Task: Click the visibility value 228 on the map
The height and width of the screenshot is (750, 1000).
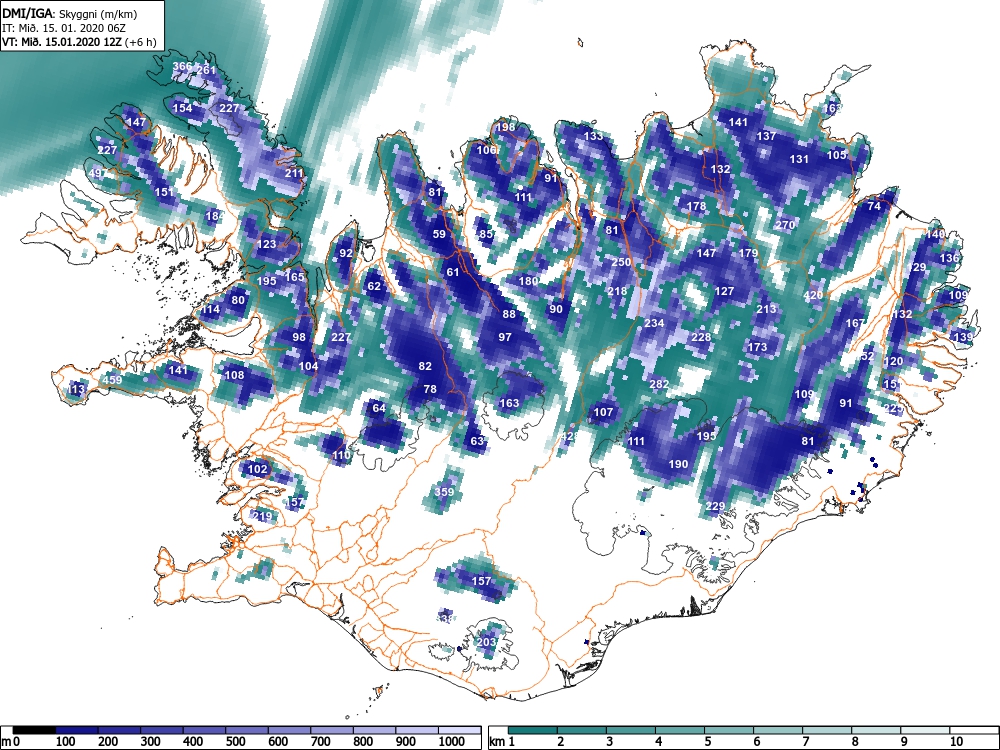Action: [x=701, y=337]
